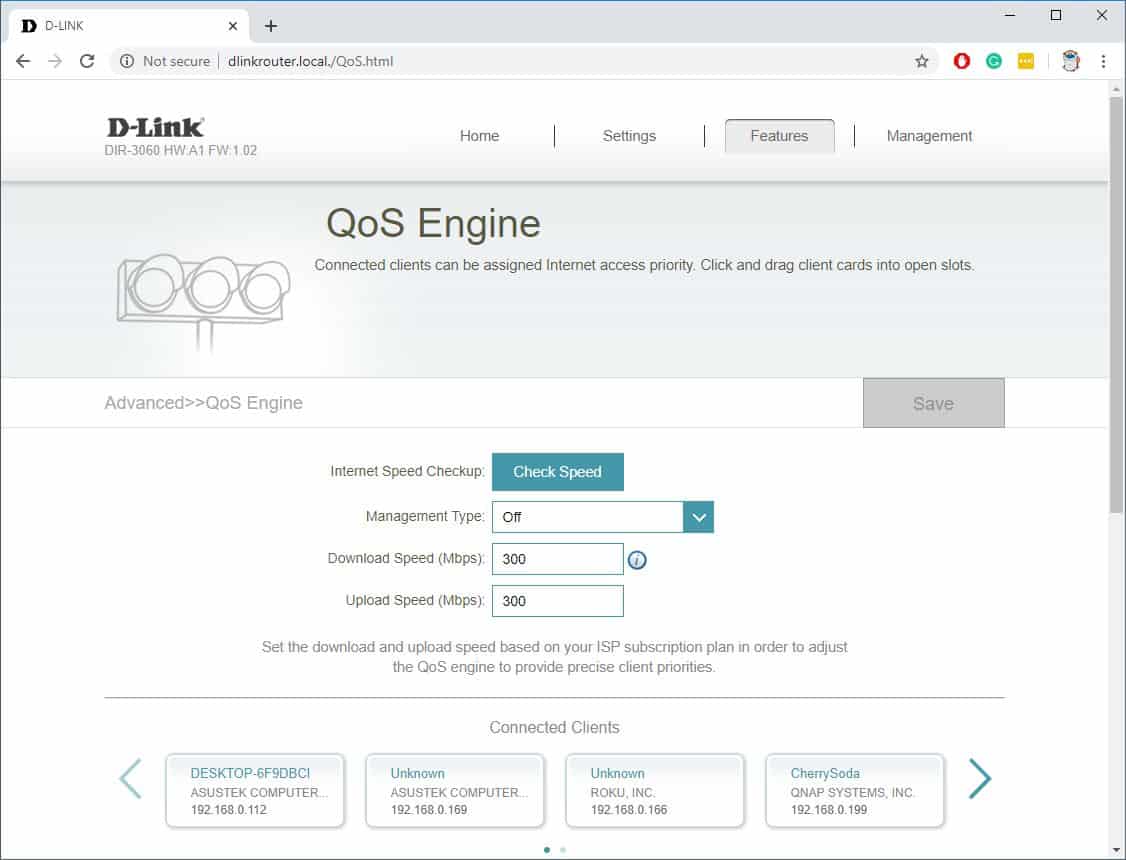Click the browser profile avatar icon

1070,61
